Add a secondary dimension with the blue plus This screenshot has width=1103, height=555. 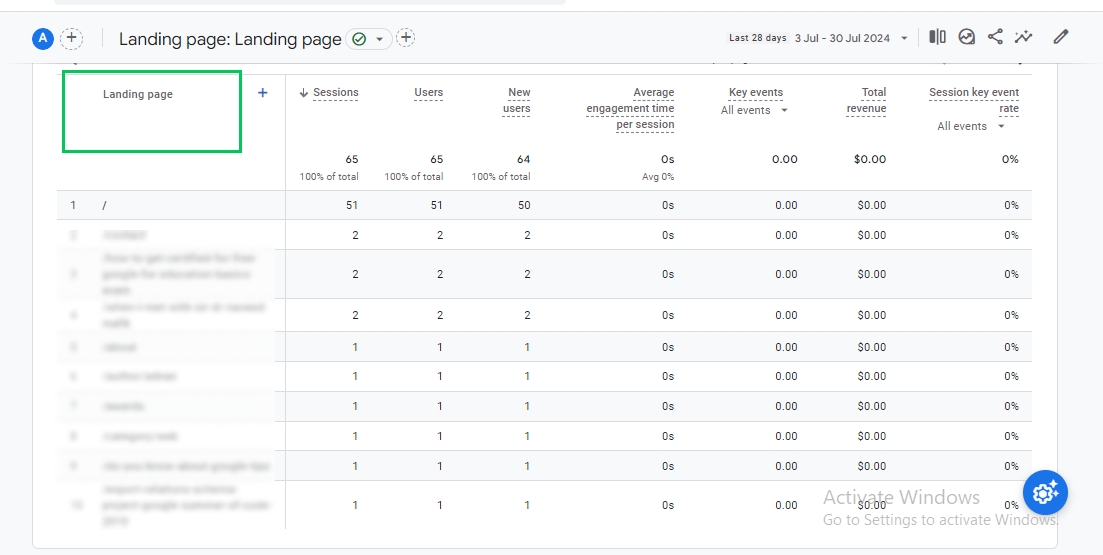(263, 93)
